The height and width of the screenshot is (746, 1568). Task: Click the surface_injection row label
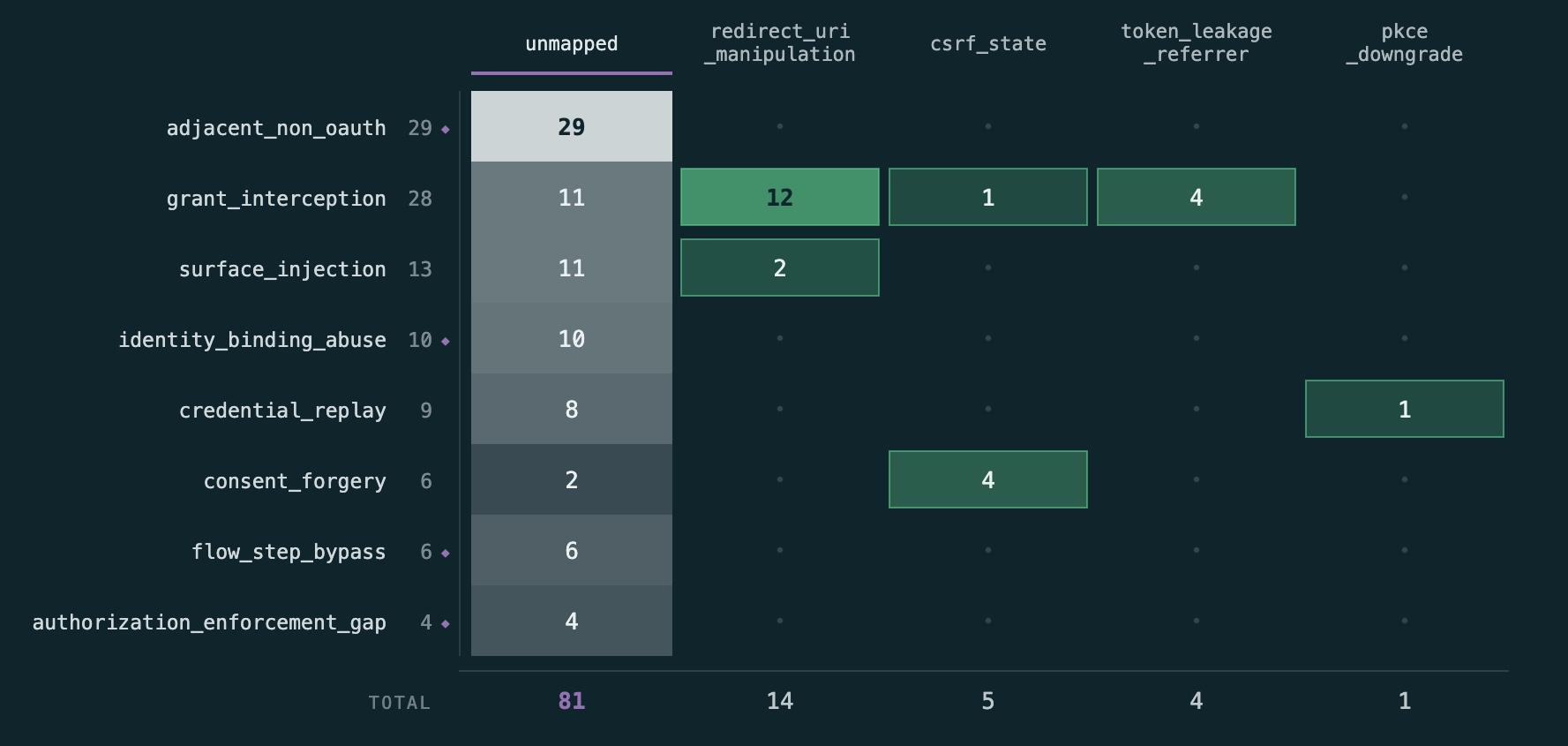[282, 269]
